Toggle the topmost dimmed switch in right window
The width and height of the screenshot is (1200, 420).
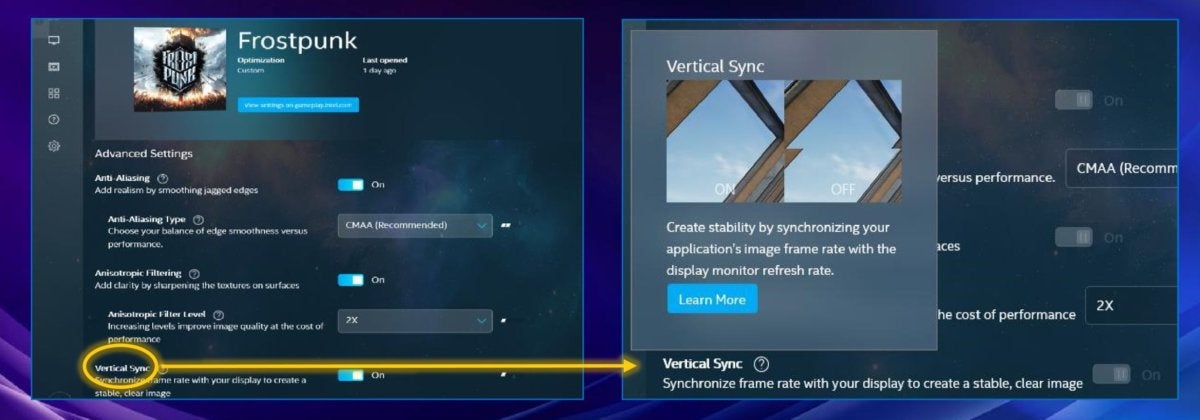(x=1074, y=100)
